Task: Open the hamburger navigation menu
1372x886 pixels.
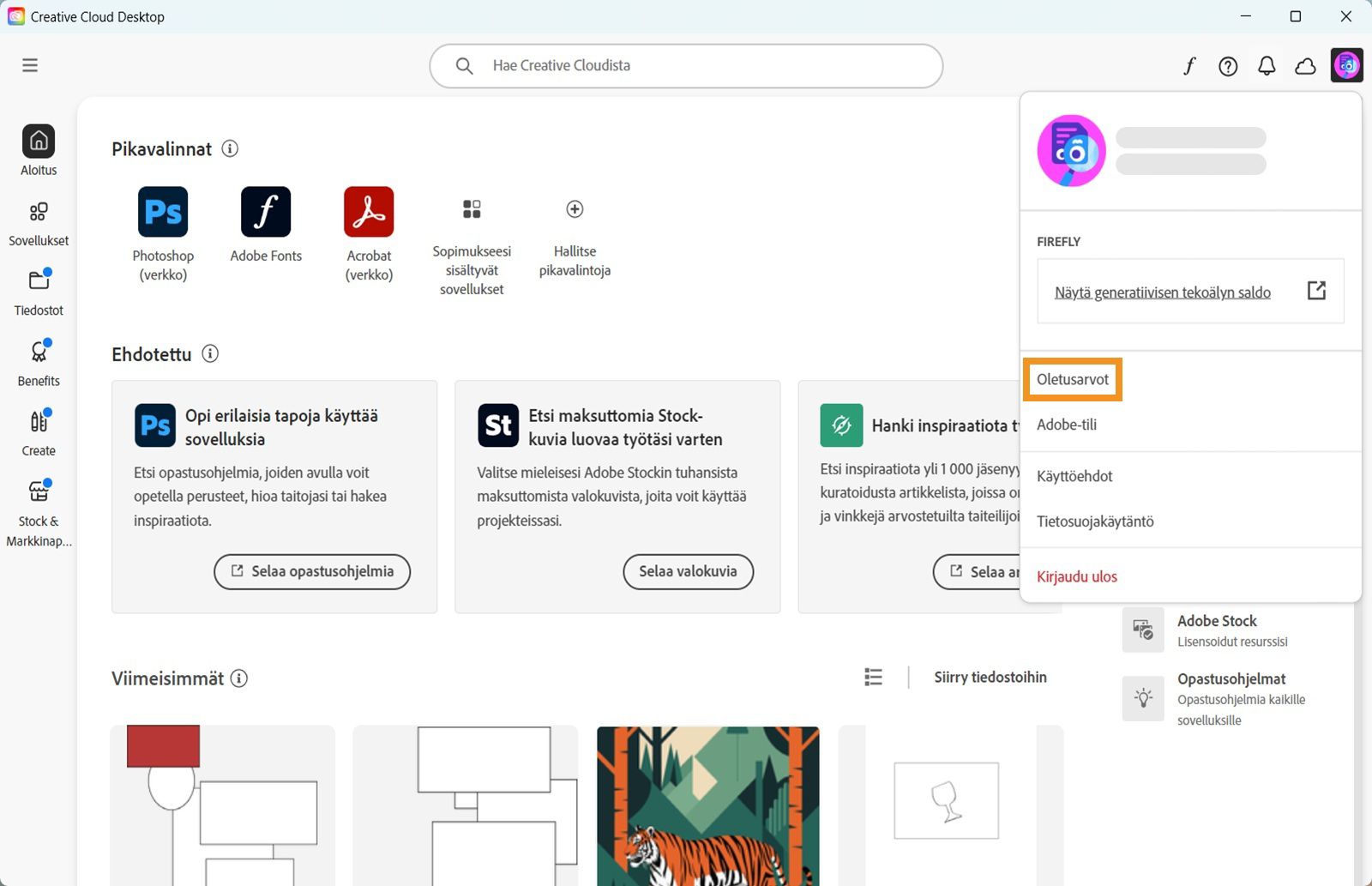Action: coord(30,65)
